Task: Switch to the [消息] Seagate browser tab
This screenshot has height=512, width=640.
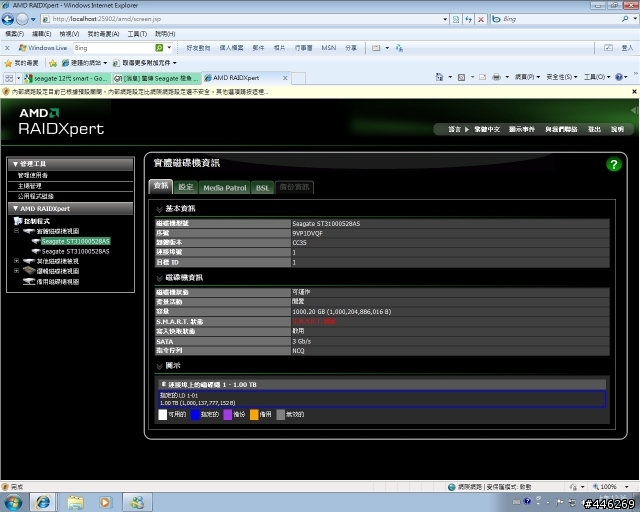Action: (x=157, y=78)
